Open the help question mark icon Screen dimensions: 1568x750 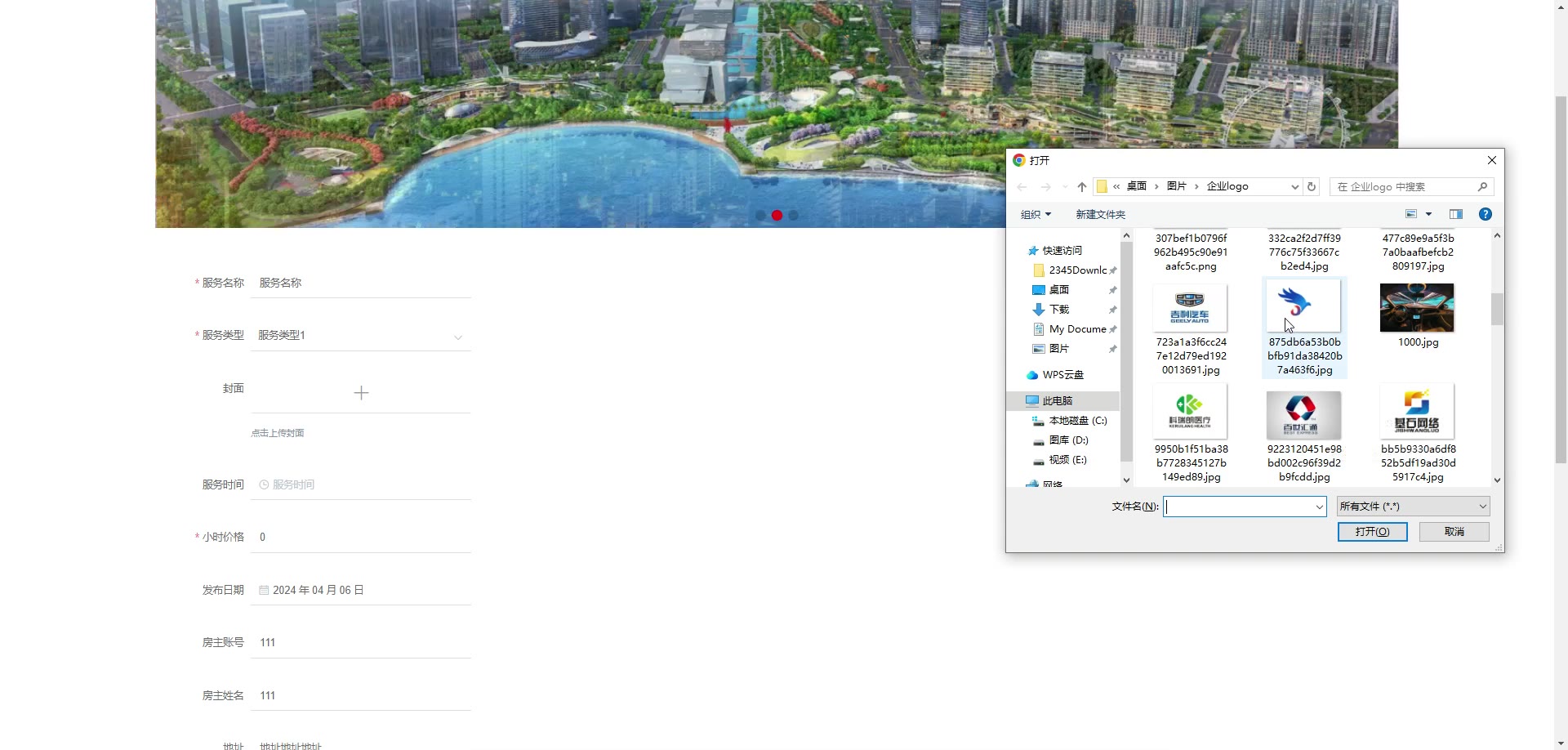click(x=1486, y=214)
